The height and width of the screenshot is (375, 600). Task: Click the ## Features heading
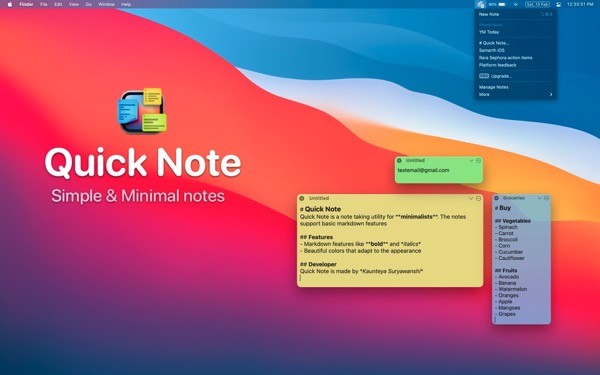pos(316,237)
